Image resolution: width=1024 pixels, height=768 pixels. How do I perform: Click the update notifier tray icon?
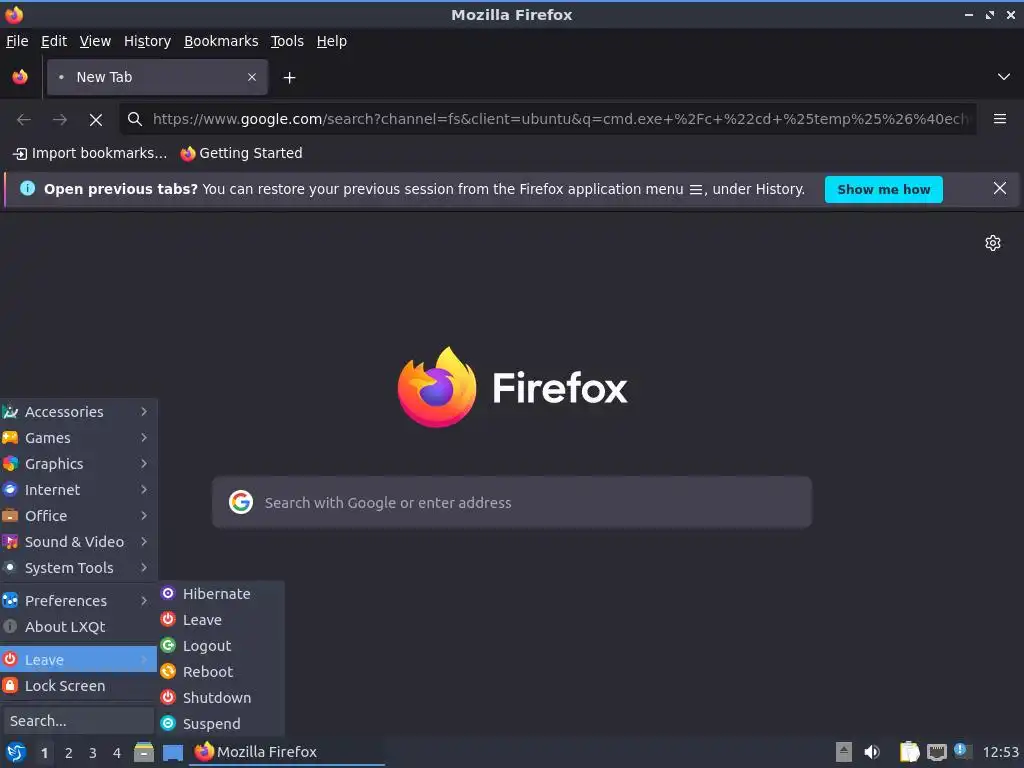click(x=963, y=751)
